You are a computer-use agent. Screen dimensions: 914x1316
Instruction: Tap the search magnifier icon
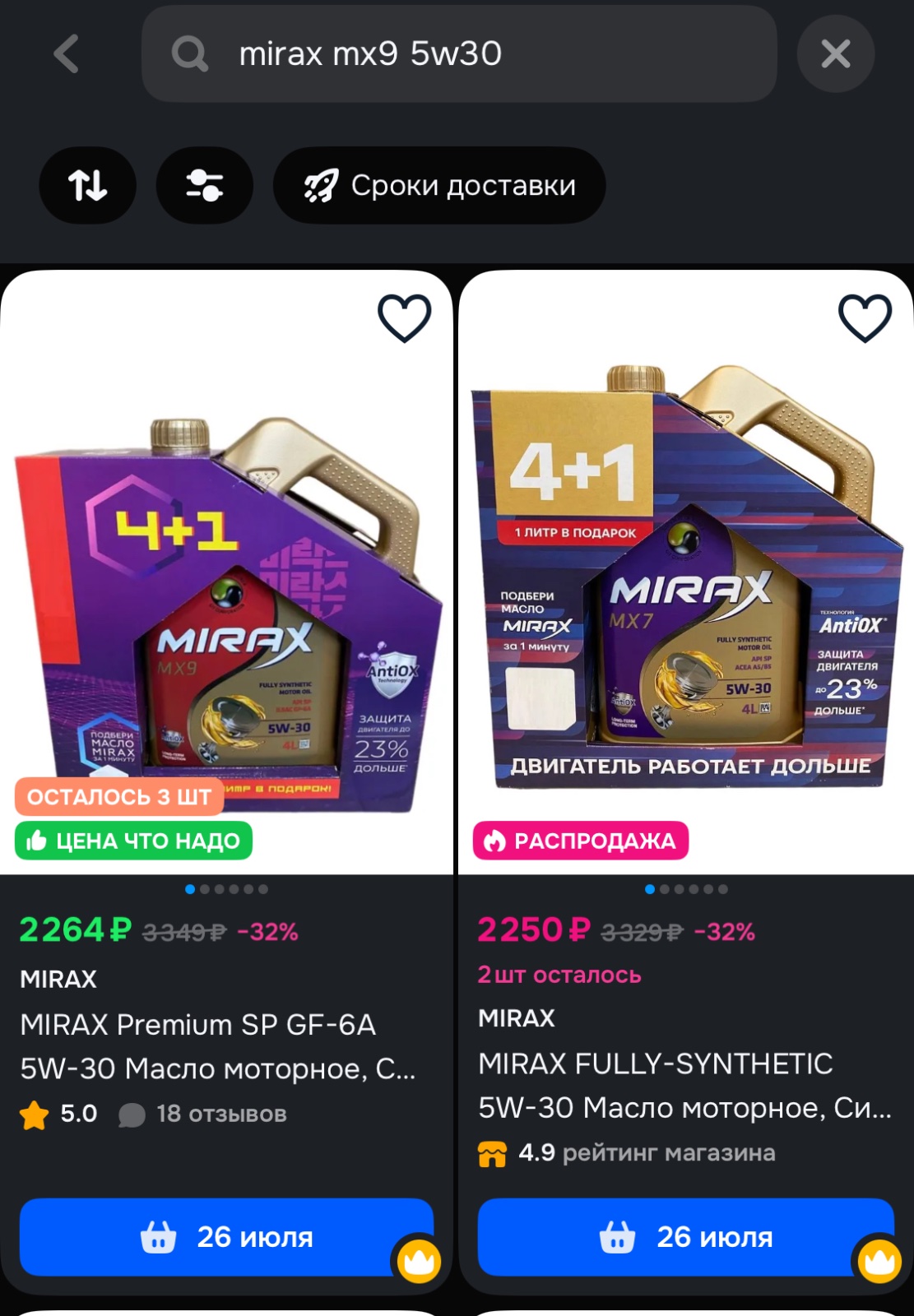[x=189, y=54]
